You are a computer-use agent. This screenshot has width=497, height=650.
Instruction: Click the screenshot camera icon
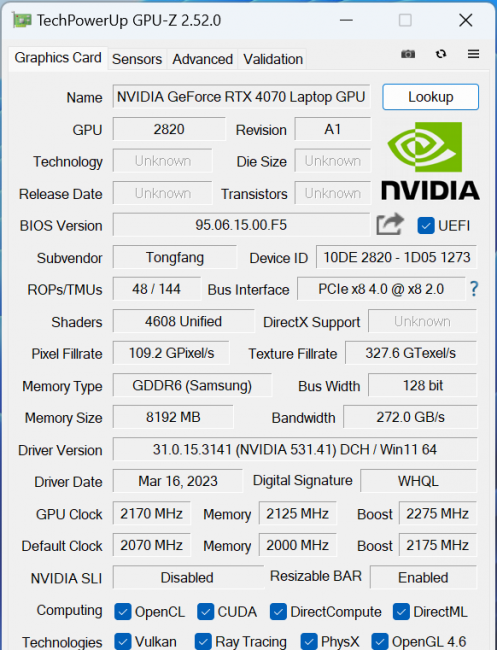[x=408, y=54]
